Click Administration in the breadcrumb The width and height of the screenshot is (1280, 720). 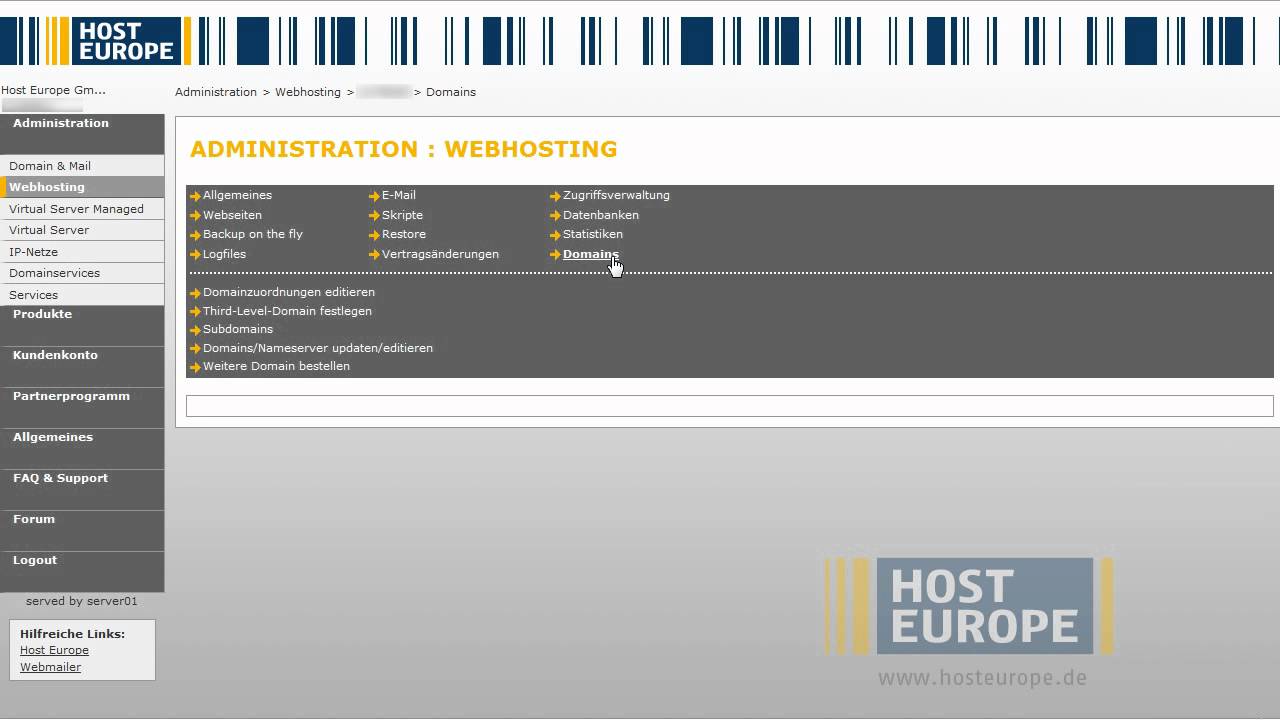(x=216, y=92)
